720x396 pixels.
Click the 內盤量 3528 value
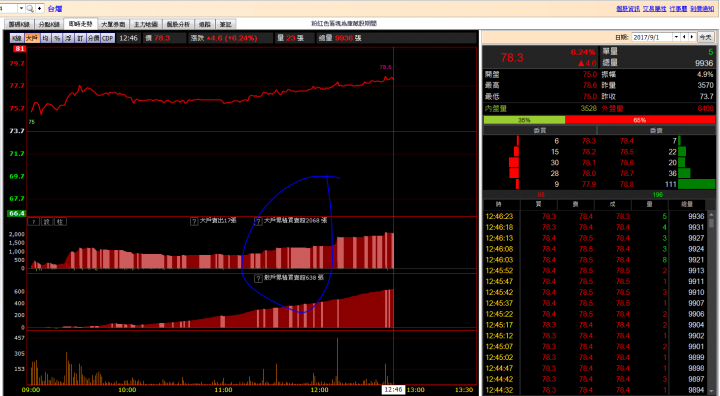(x=588, y=108)
